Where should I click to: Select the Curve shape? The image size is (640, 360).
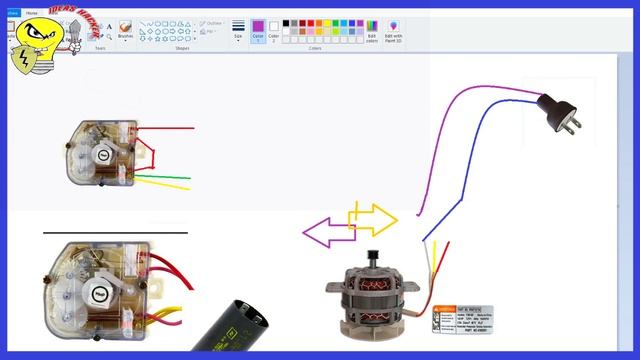[x=150, y=24]
